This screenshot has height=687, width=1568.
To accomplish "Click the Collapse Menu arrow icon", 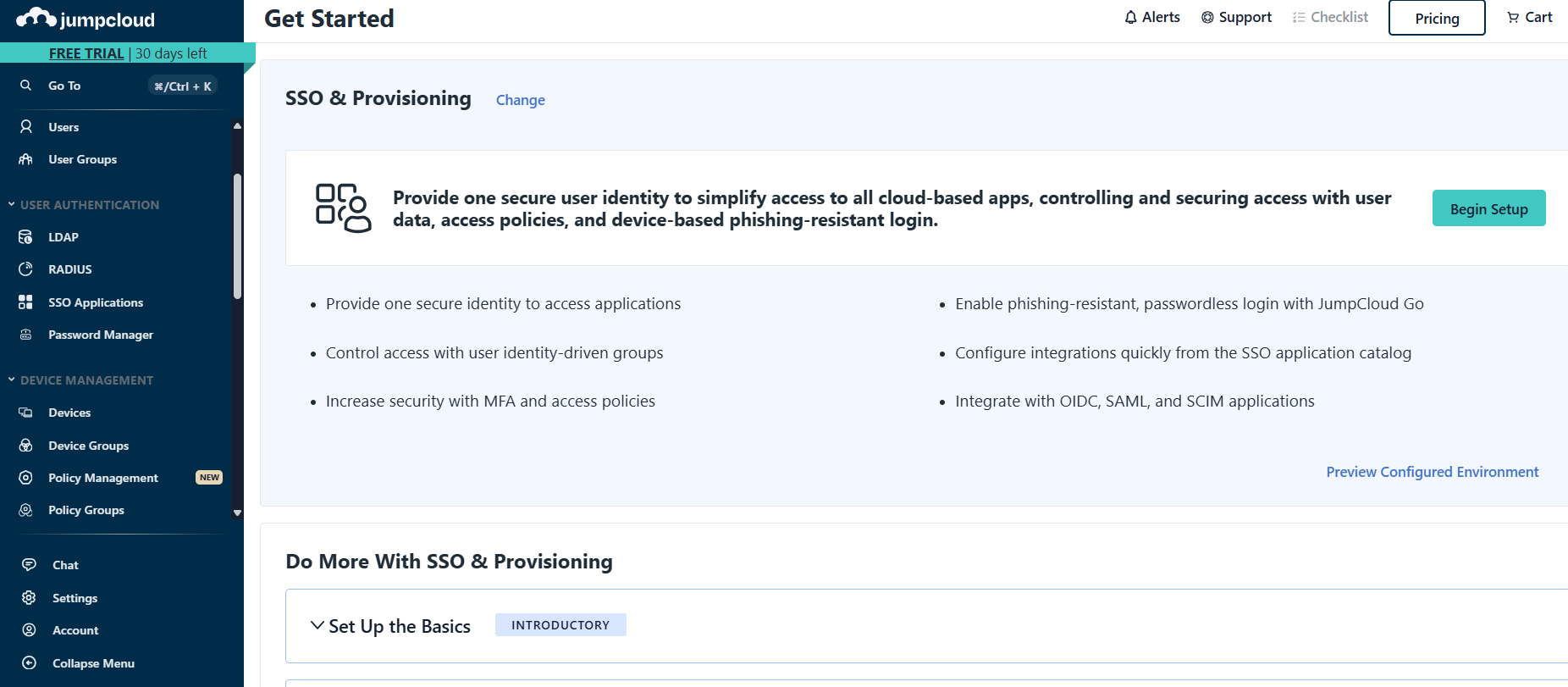I will coord(30,663).
